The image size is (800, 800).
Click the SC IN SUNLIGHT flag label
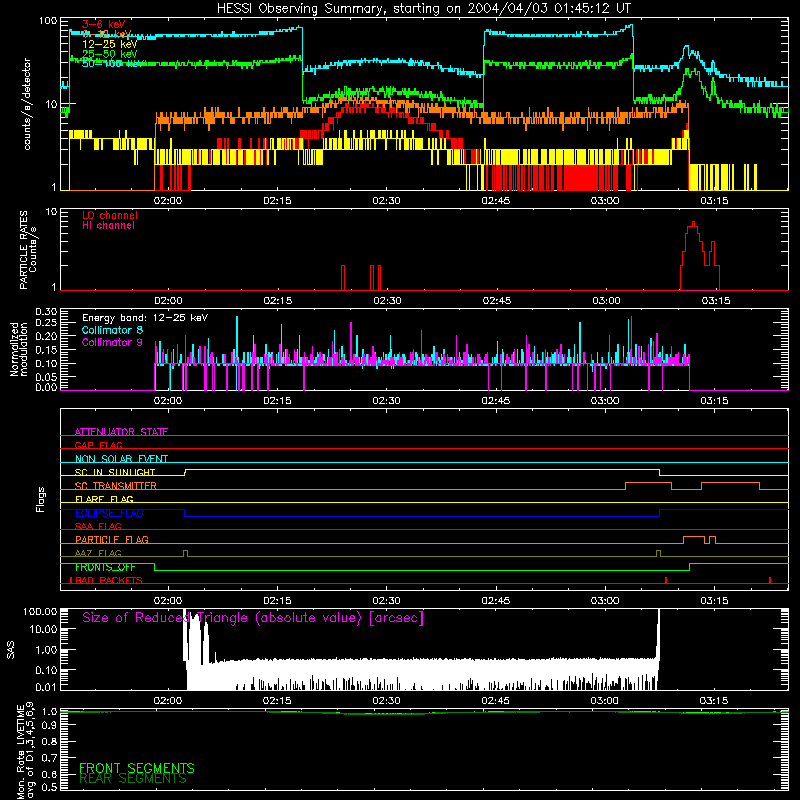[115, 472]
